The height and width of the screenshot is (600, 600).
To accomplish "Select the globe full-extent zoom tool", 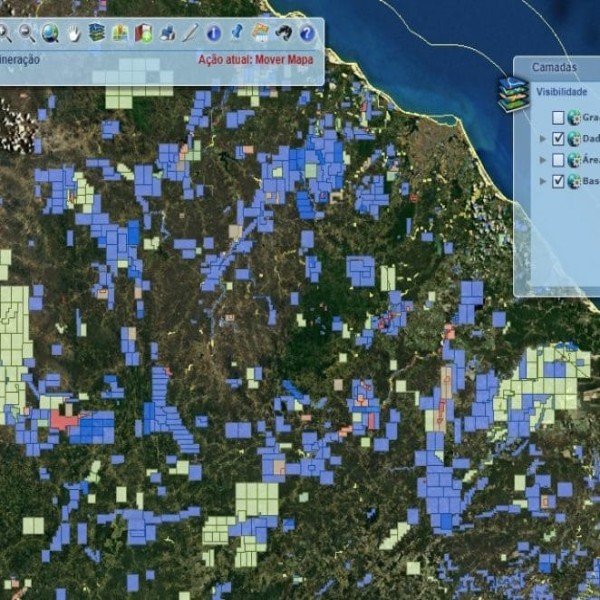I will [x=50, y=33].
